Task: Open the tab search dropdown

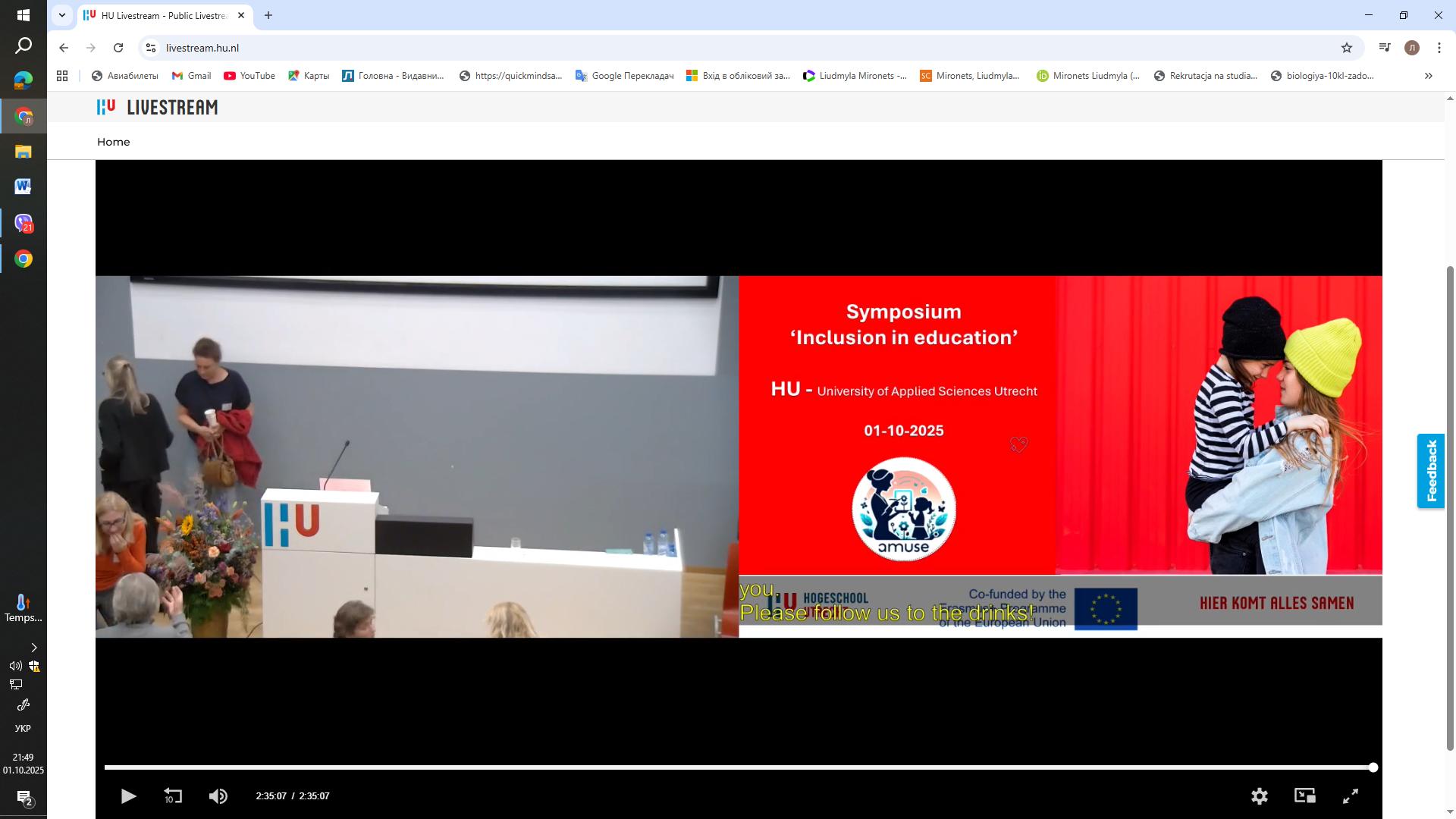Action: [x=62, y=15]
